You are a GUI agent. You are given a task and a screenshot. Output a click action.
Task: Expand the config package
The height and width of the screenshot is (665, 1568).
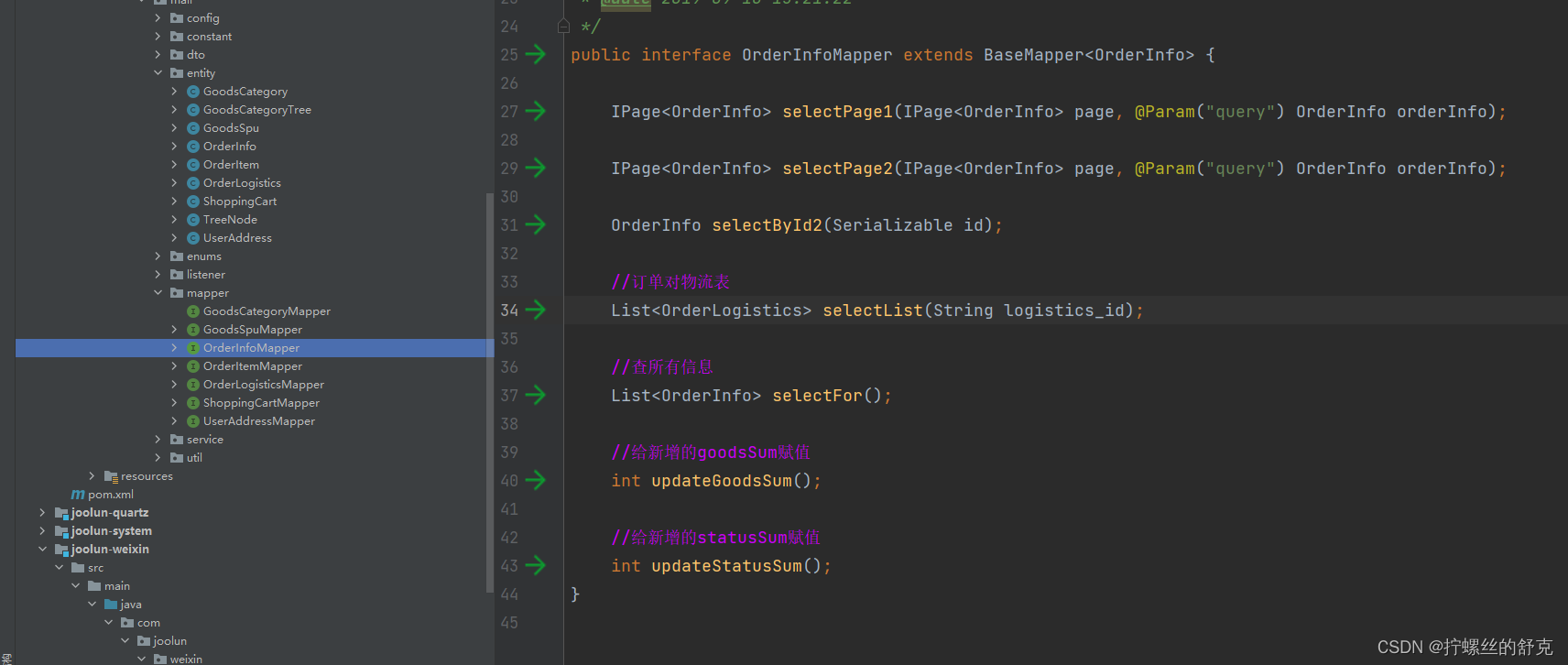158,18
